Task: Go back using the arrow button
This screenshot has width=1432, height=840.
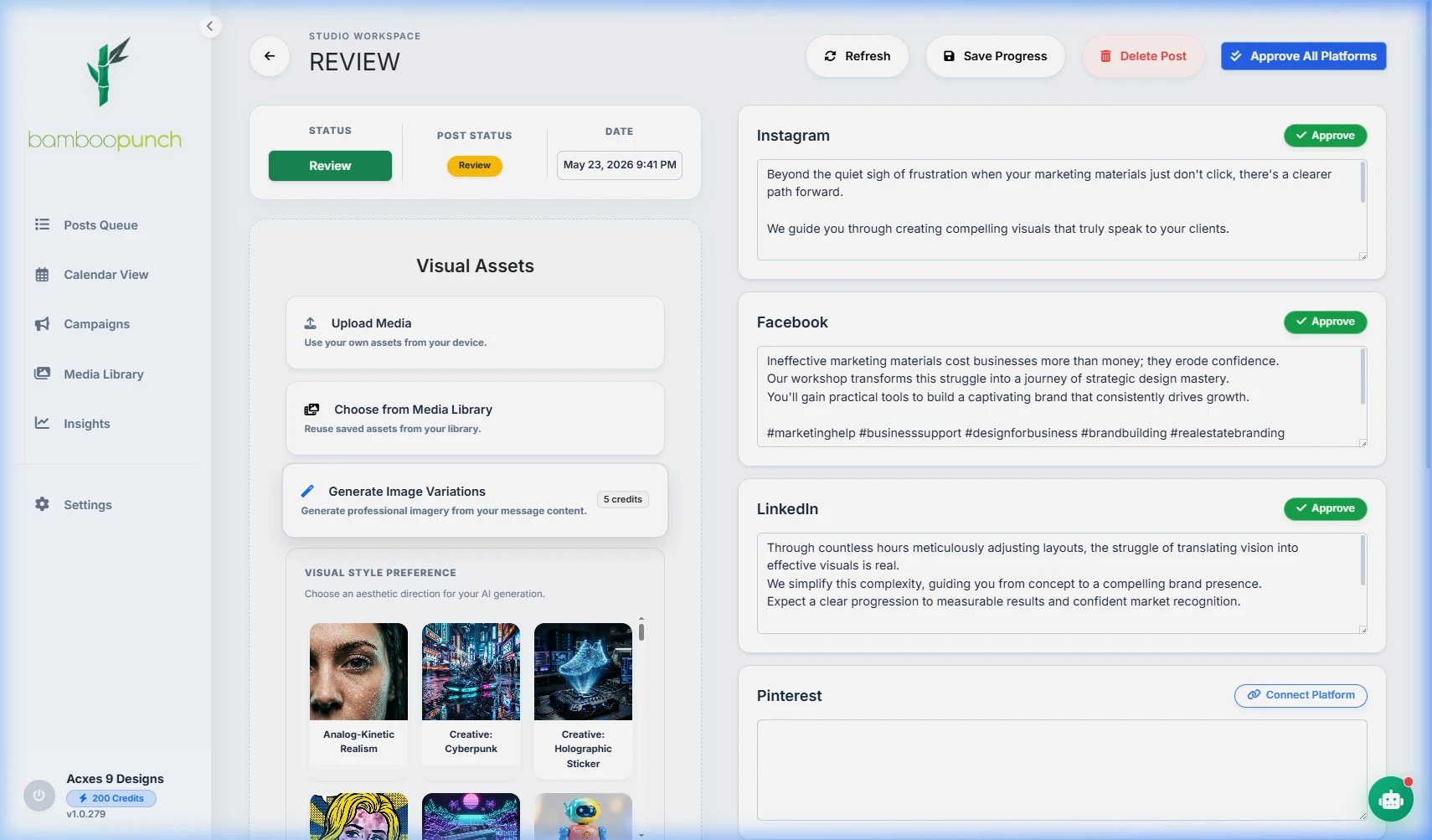Action: point(270,56)
